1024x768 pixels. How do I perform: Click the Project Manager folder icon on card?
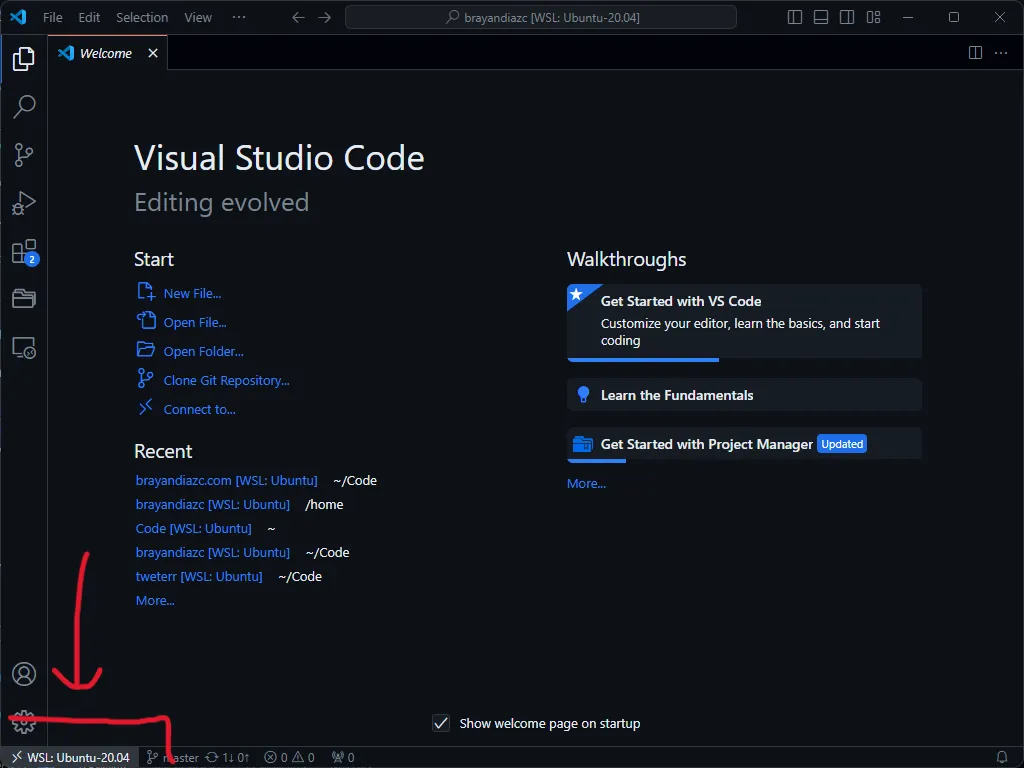pyautogui.click(x=583, y=444)
